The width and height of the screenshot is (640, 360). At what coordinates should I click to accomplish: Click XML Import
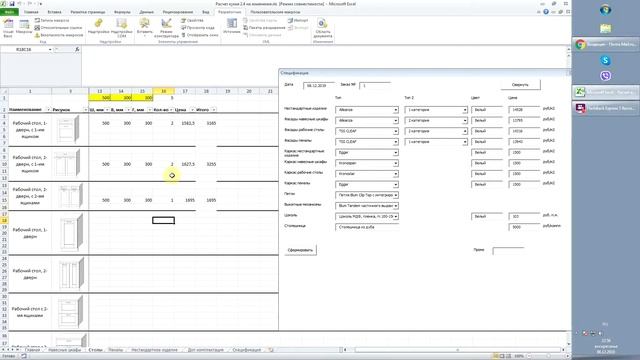(298, 20)
